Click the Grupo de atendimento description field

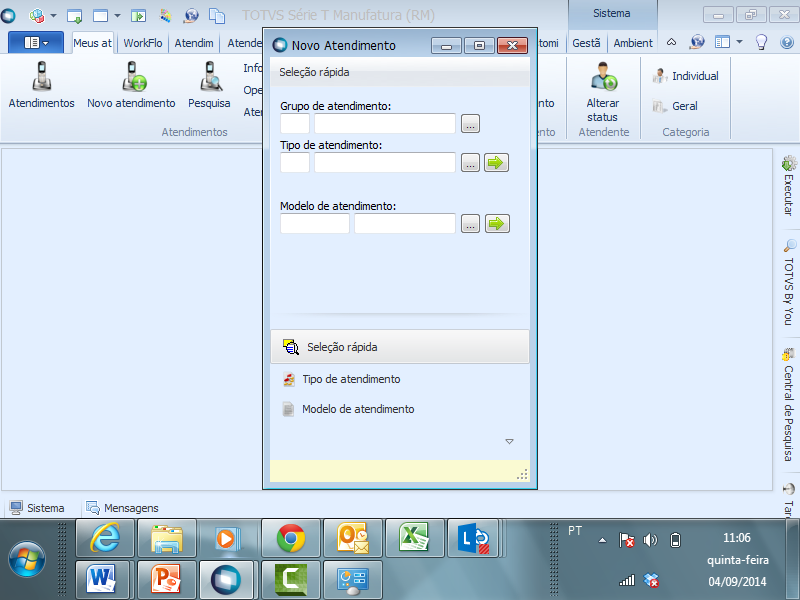tap(385, 123)
